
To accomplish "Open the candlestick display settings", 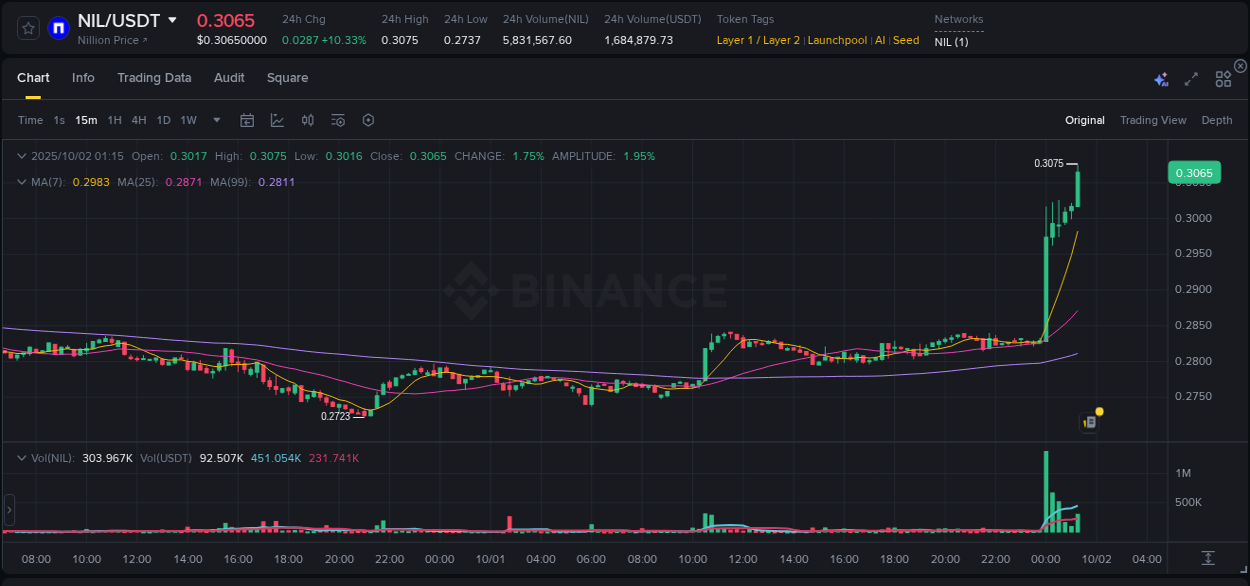I will (x=308, y=120).
